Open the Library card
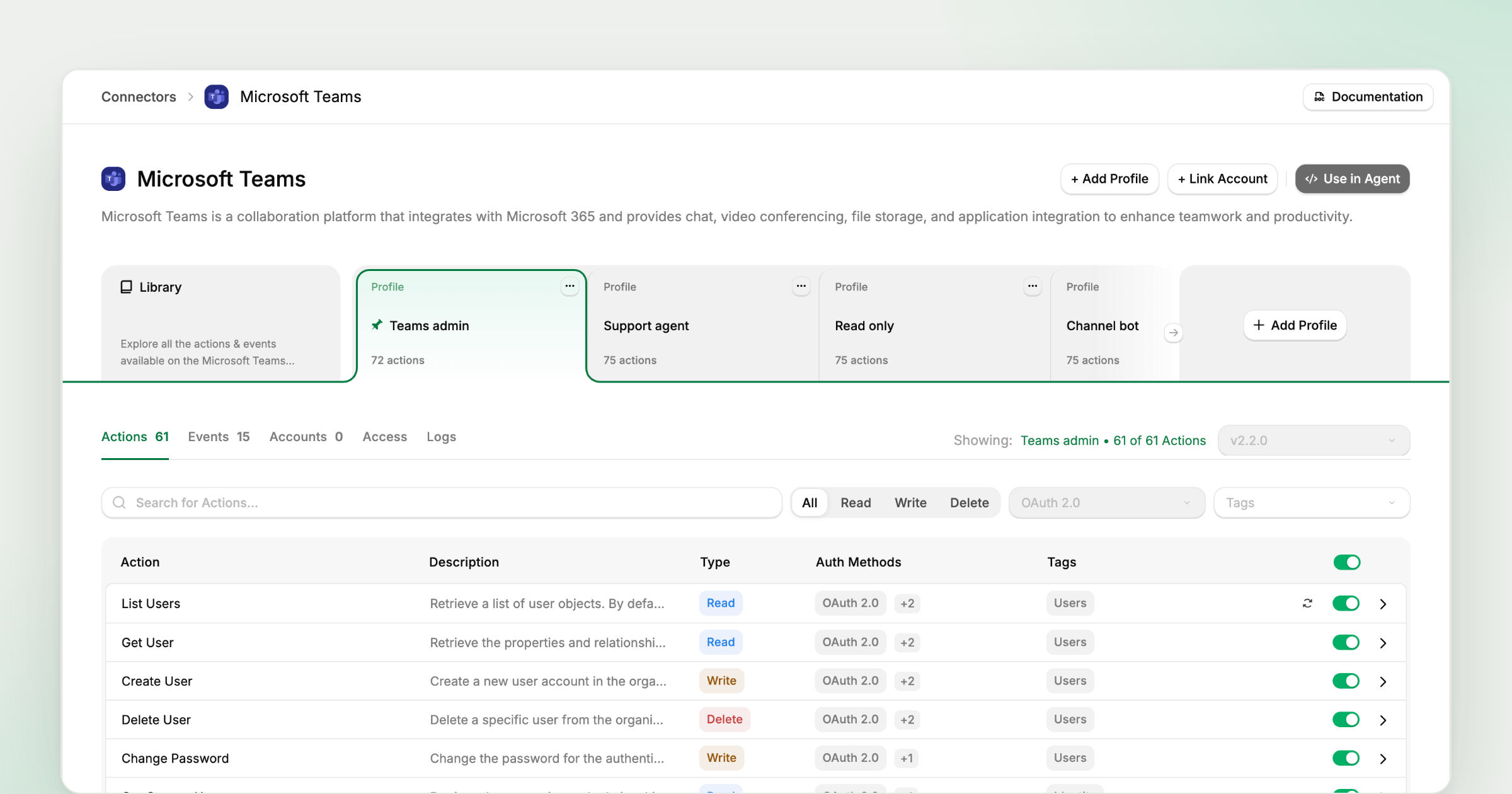This screenshot has width=1512, height=794. [x=220, y=323]
